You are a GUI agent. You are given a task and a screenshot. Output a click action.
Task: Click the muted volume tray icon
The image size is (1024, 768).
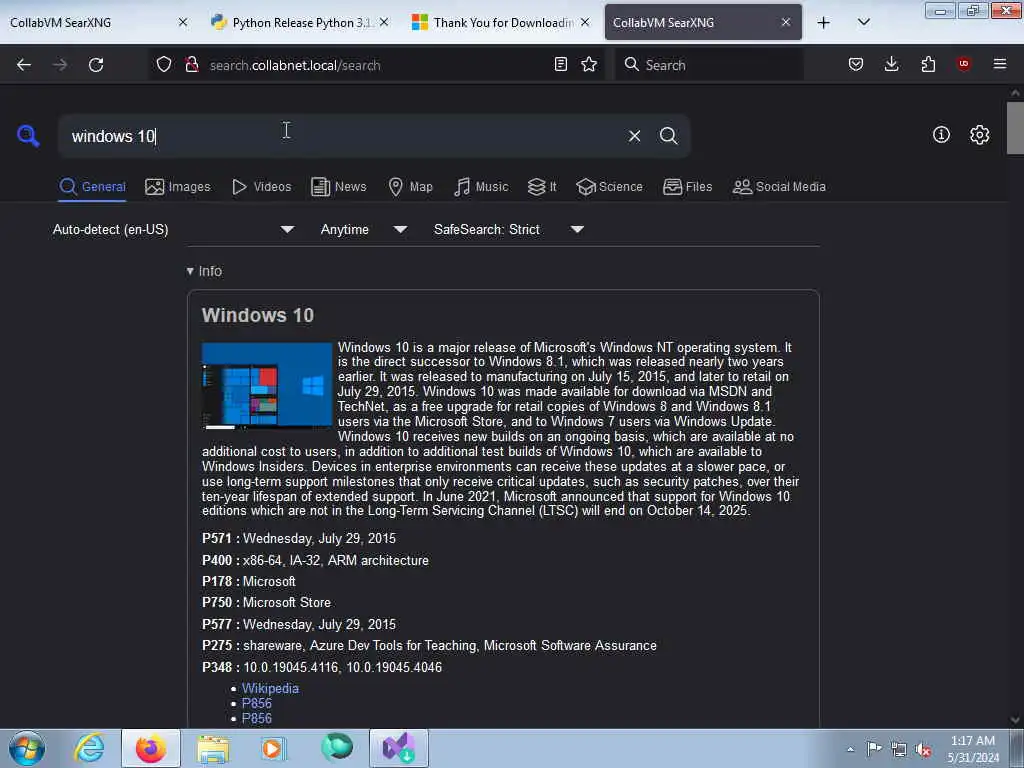923,750
